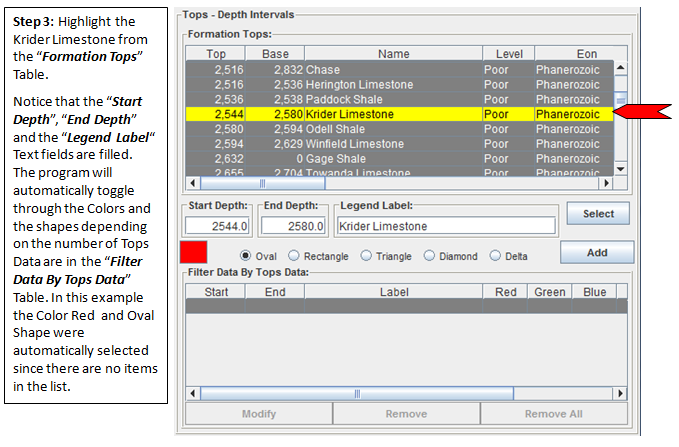The width and height of the screenshot is (679, 447).
Task: Click Formation Tops left scroll arrow
Action: (193, 184)
